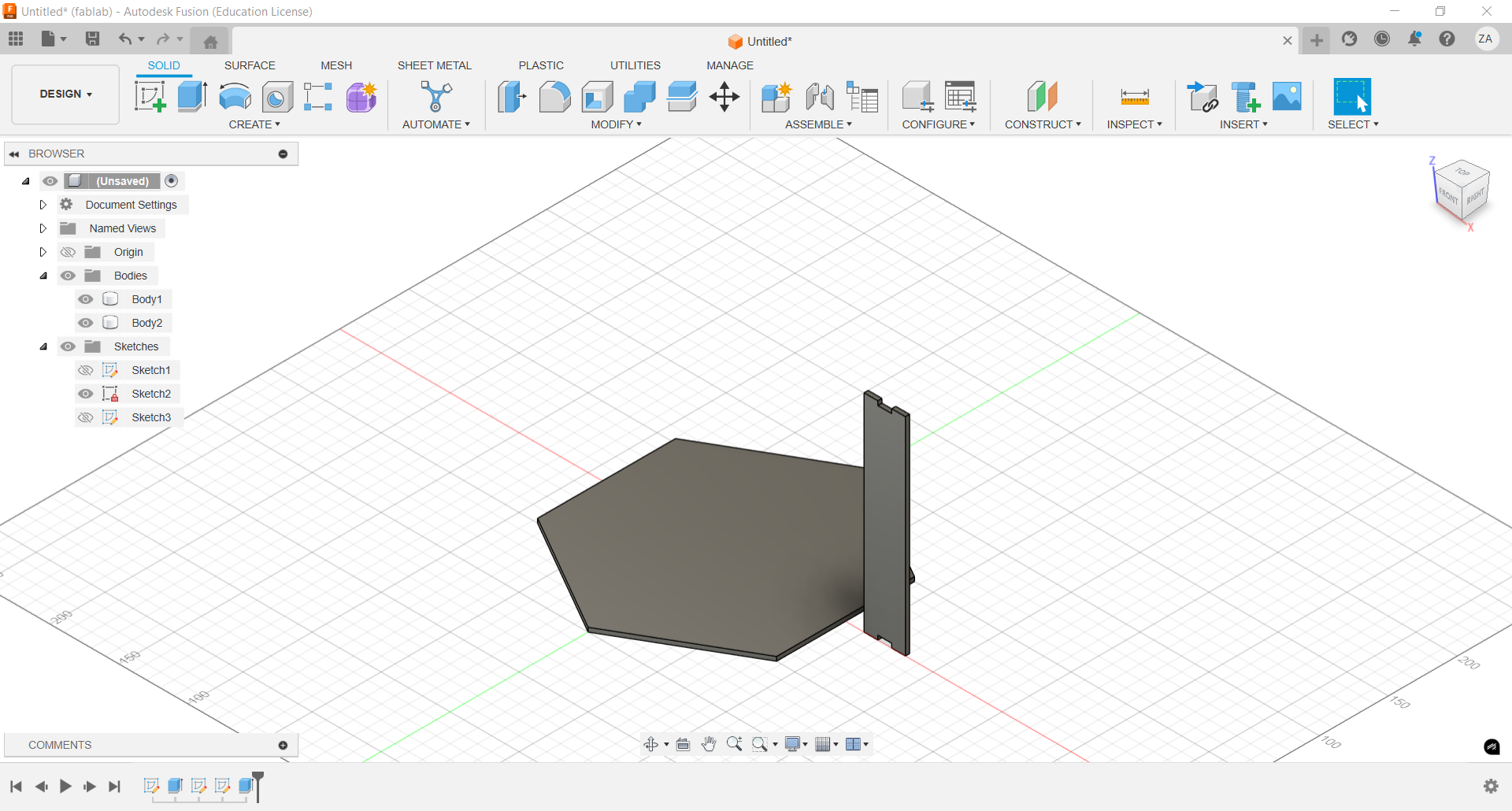
Task: Show Sketch1 using its eye icon
Action: click(86, 370)
